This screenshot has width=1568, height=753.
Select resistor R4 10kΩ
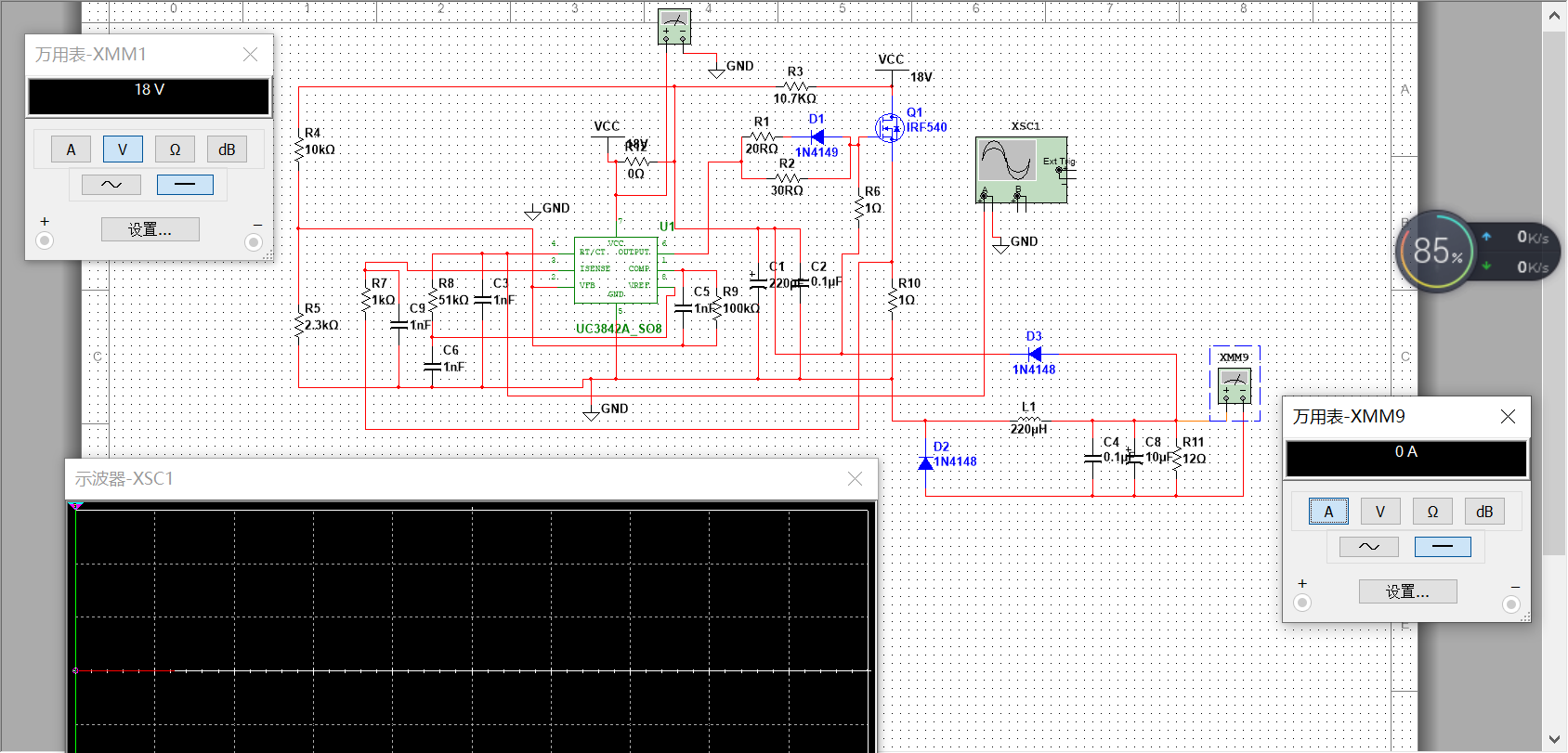pyautogui.click(x=299, y=149)
